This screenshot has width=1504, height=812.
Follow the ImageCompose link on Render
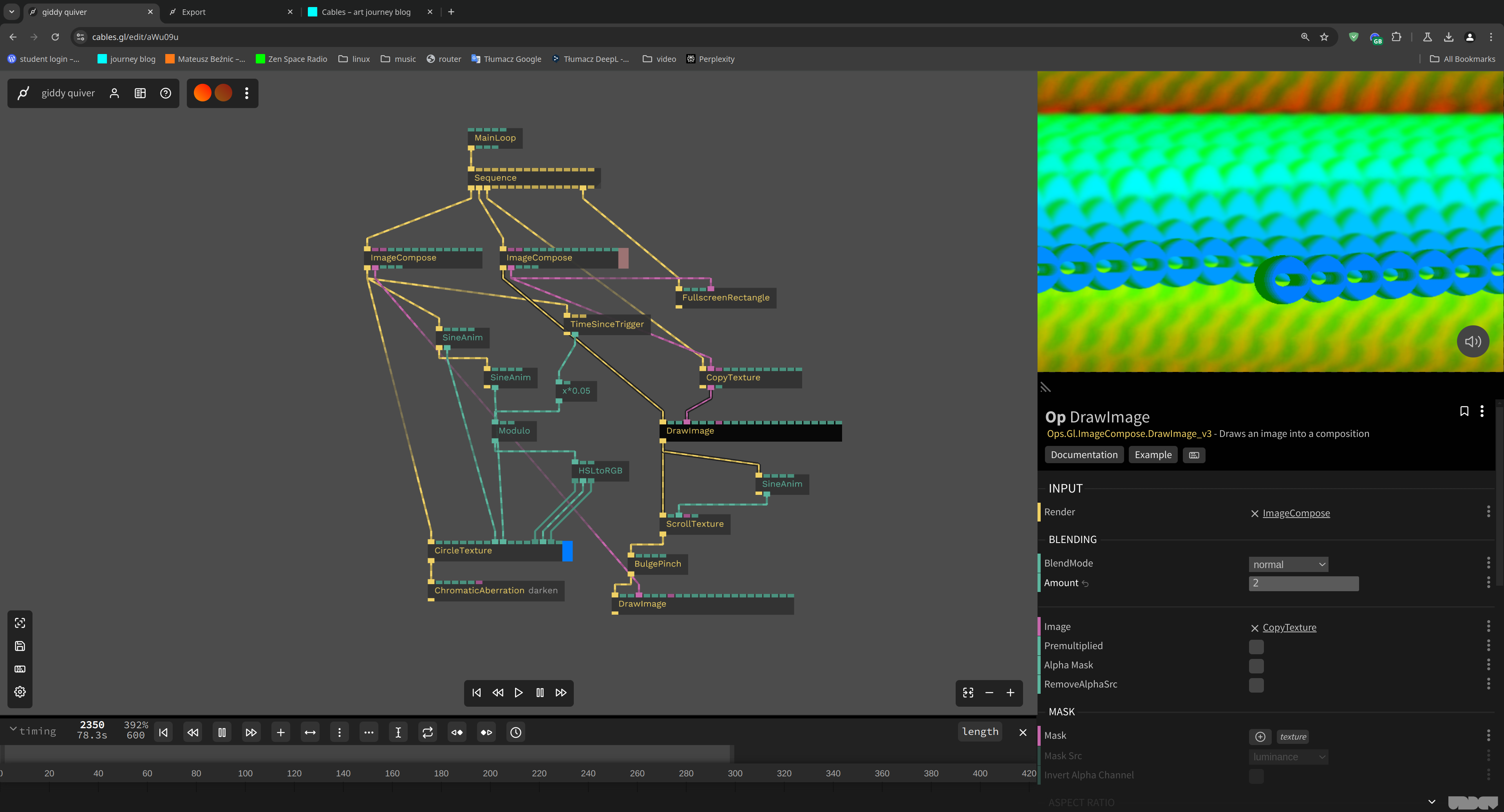tap(1296, 513)
